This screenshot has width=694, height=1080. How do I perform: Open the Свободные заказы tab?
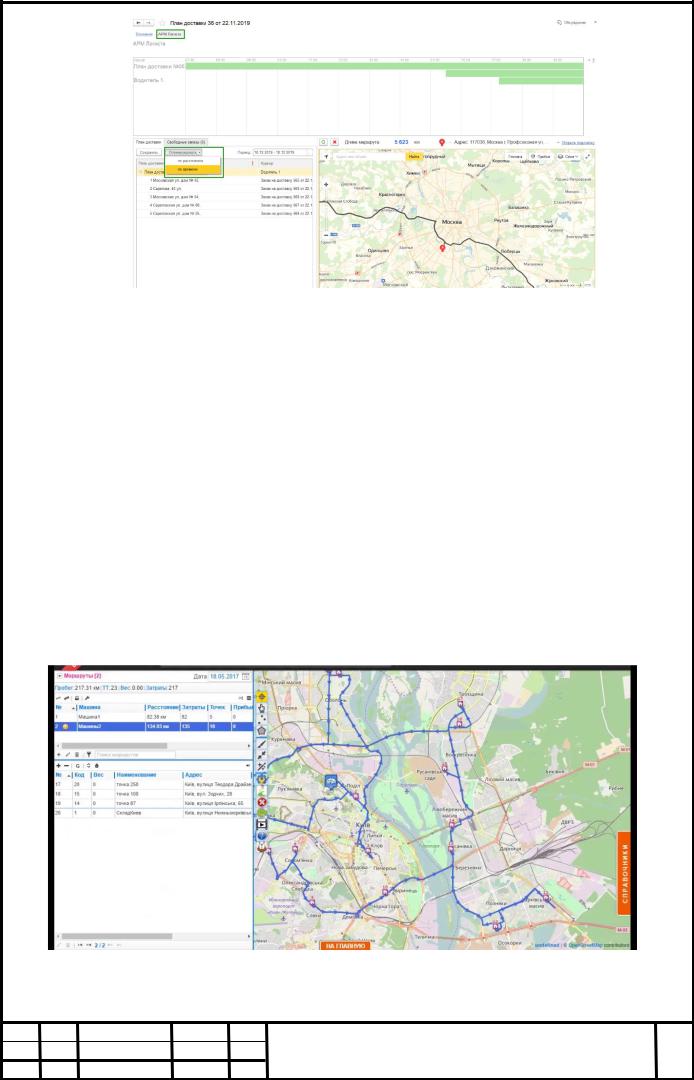(186, 142)
